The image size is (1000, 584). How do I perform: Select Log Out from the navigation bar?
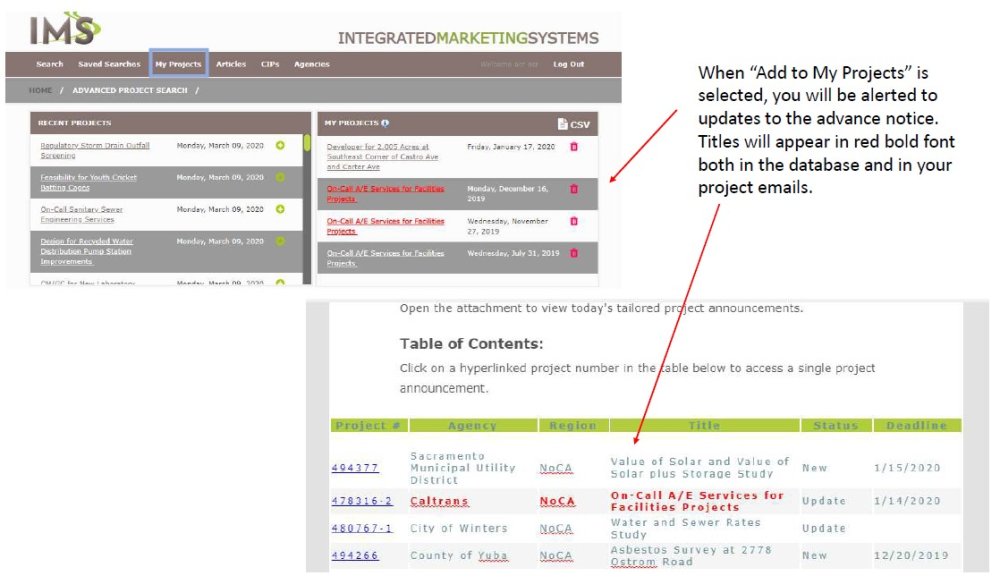[568, 63]
